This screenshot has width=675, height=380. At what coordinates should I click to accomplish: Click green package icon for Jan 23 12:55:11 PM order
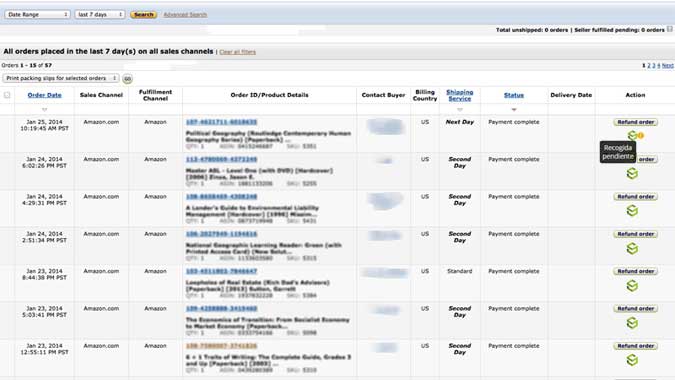tap(632, 360)
